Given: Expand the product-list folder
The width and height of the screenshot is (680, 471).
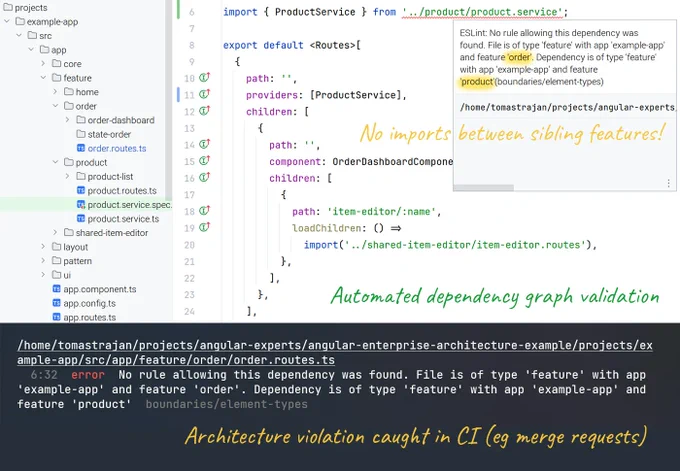Looking at the screenshot, I should [67, 176].
